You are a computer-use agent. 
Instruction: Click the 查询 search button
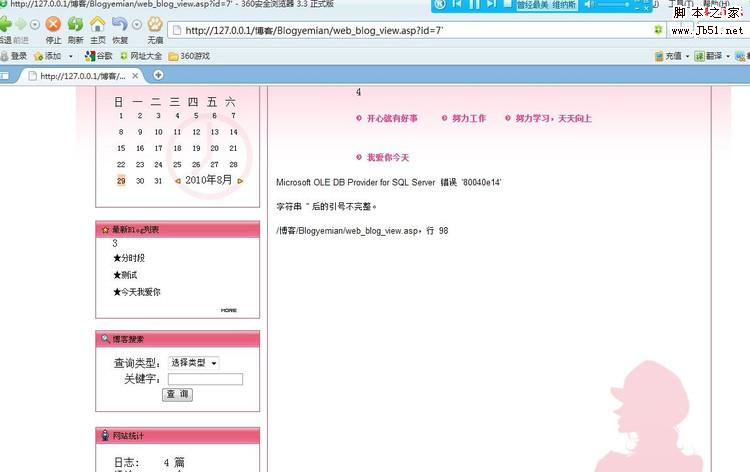pos(177,395)
